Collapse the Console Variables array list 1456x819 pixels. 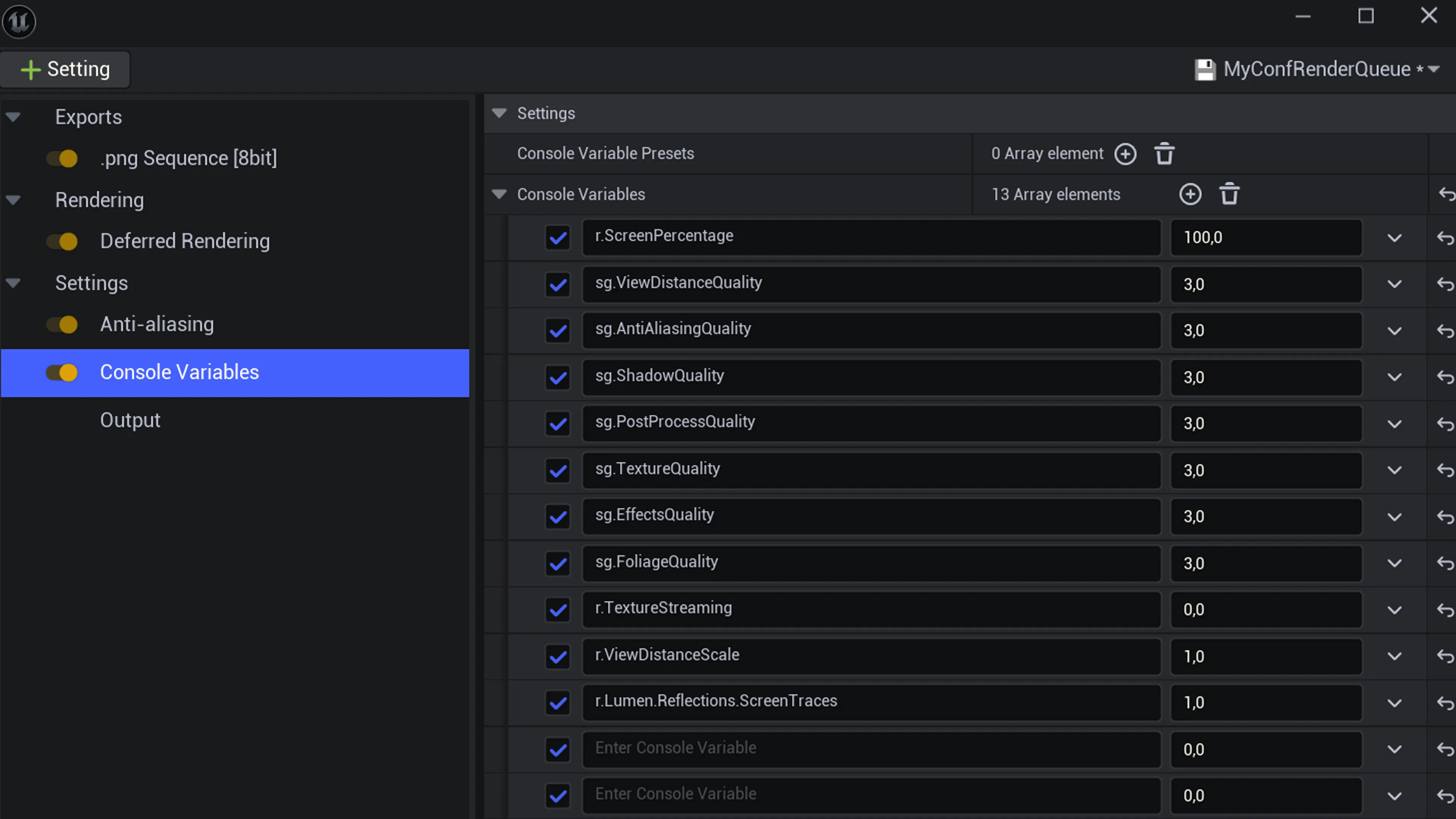[x=499, y=194]
